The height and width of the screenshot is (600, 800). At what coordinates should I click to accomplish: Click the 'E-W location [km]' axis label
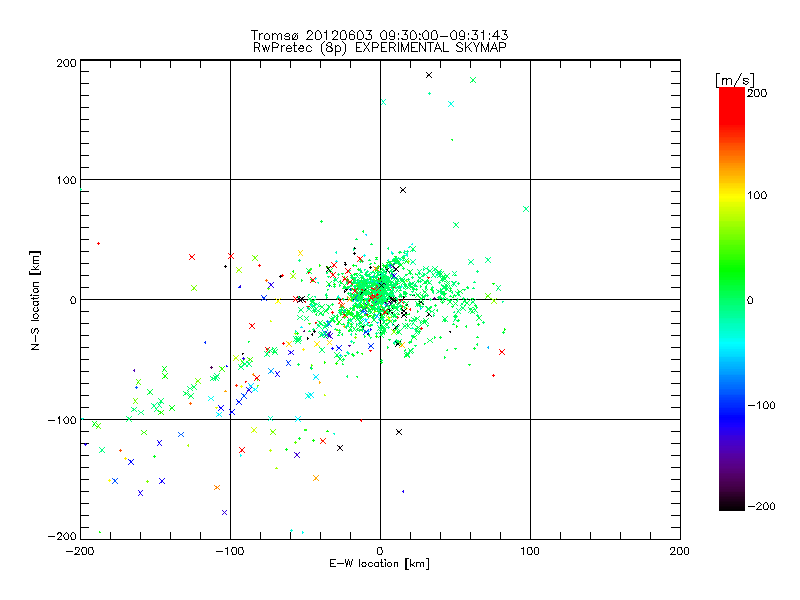[x=379, y=564]
